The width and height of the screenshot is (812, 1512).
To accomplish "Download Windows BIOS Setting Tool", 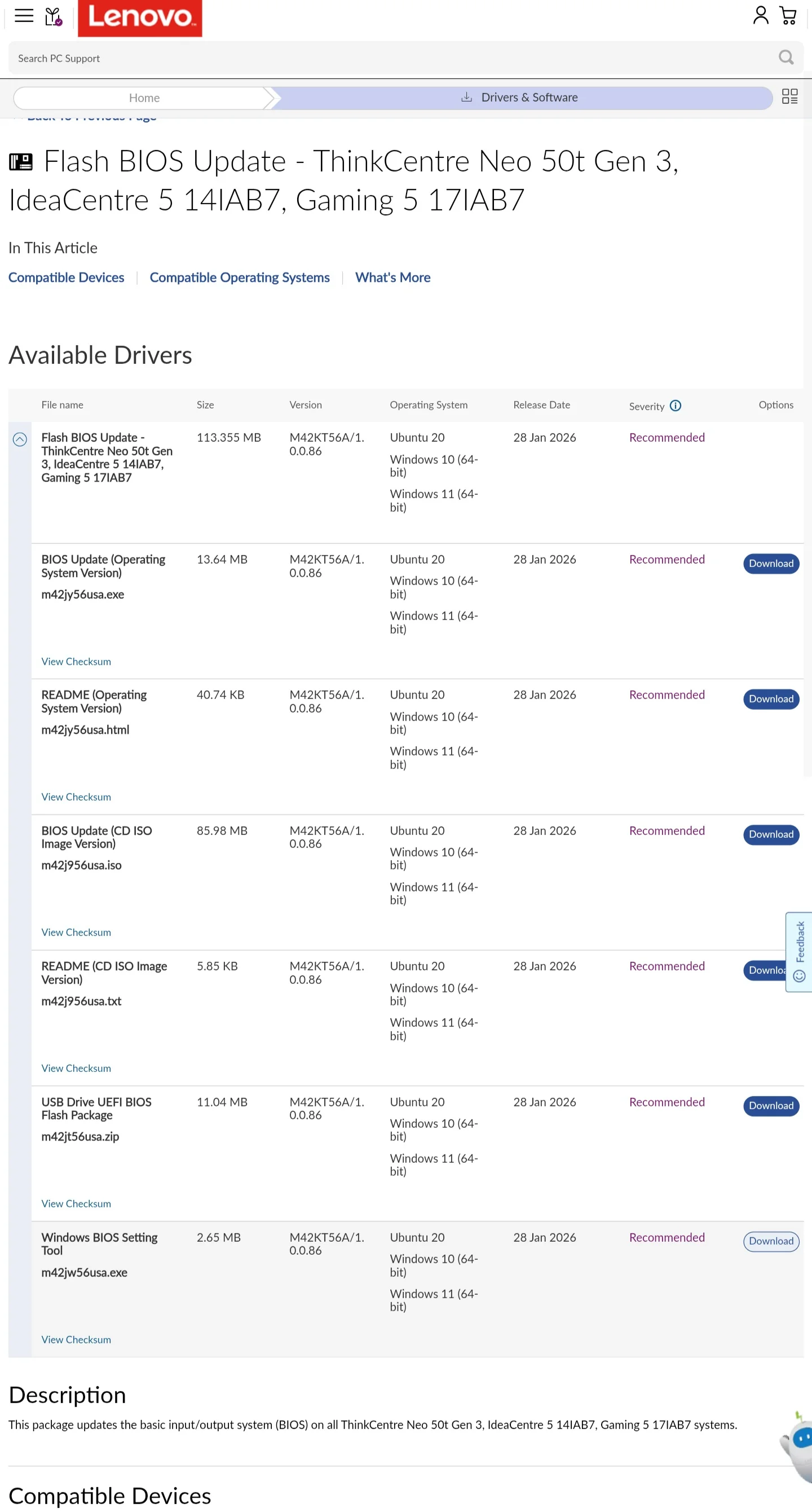I will pos(770,1241).
